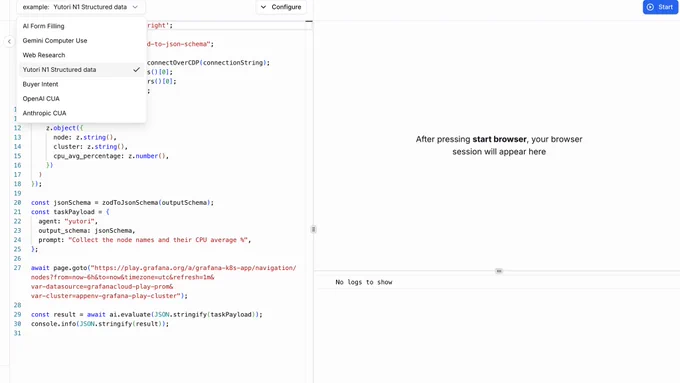The height and width of the screenshot is (383, 680).
Task: Click line 27 page.goto URL code
Action: [x=163, y=282]
